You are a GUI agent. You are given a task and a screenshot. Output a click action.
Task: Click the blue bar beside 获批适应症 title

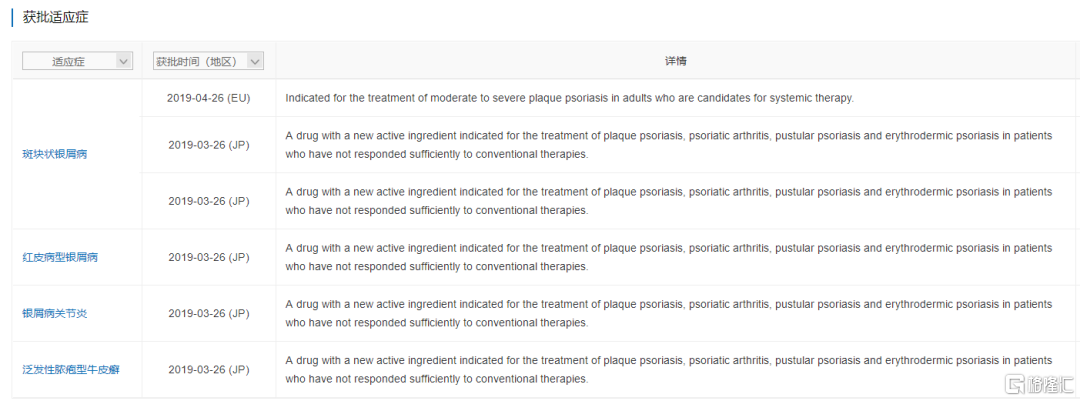pos(12,18)
